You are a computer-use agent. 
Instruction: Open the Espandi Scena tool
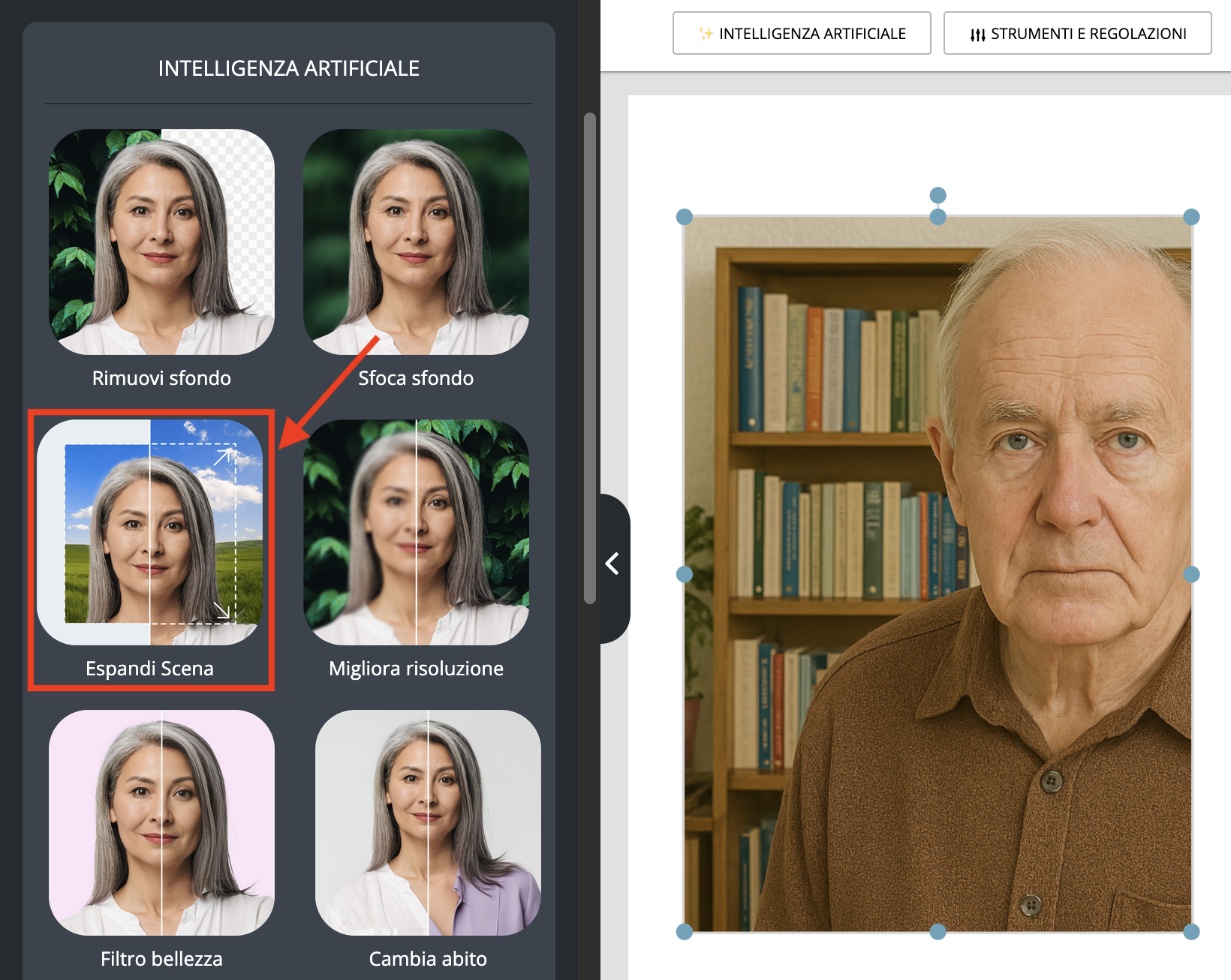150,532
